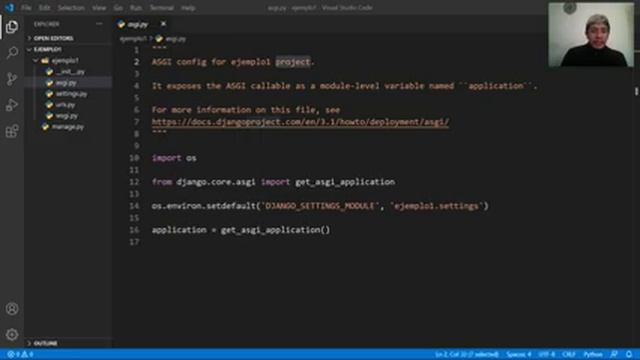Click the editor vertical scrollbar thumb
This screenshot has height=360, width=640.
[x=636, y=91]
